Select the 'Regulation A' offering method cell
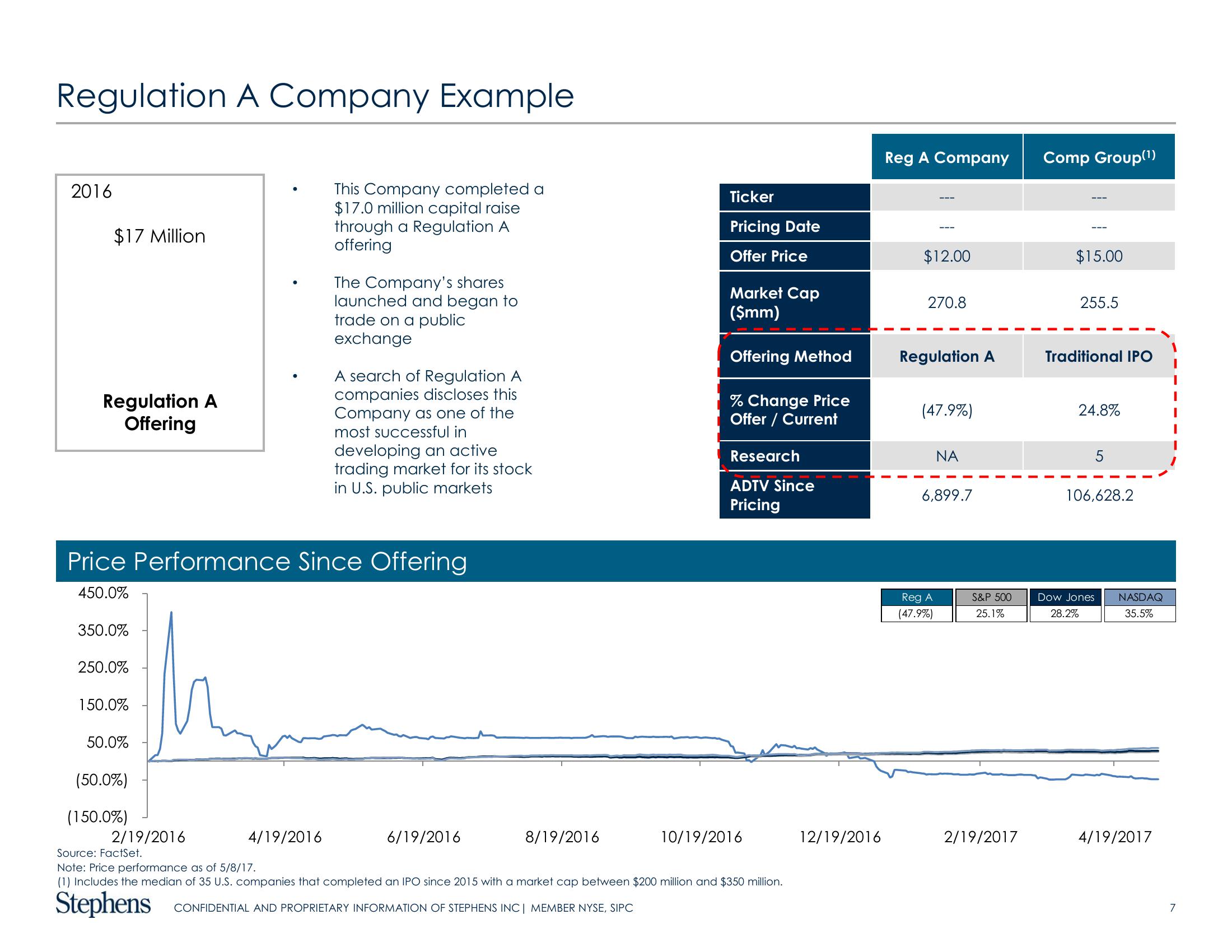This screenshot has width=1232, height=952. [946, 356]
